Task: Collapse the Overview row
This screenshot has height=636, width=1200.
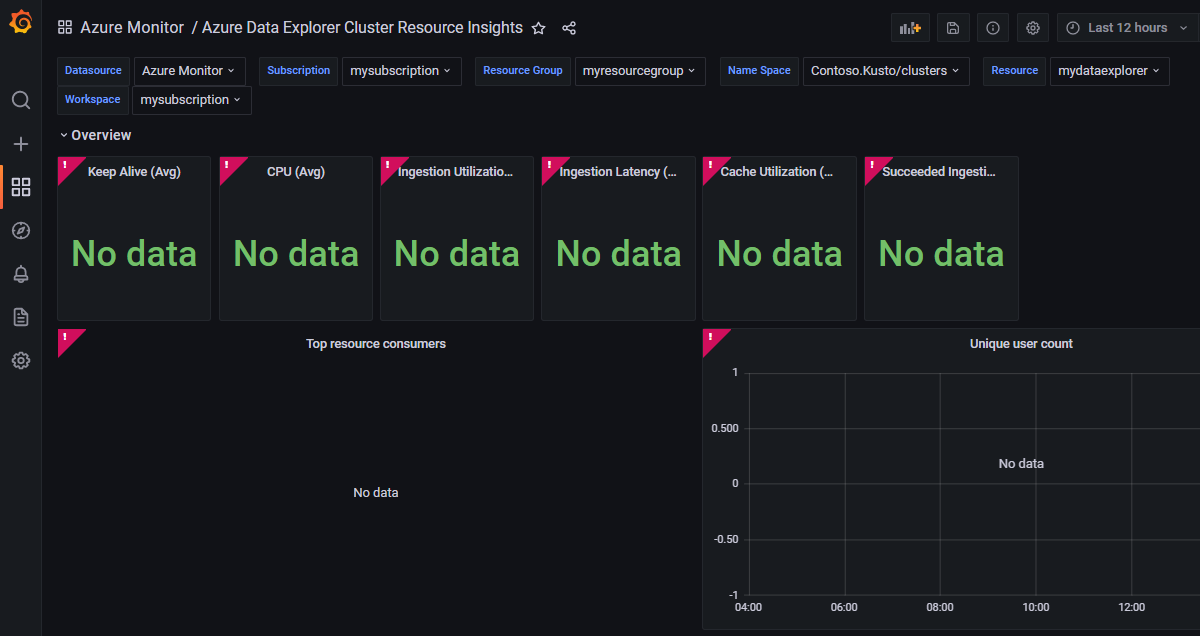Action: 95,134
